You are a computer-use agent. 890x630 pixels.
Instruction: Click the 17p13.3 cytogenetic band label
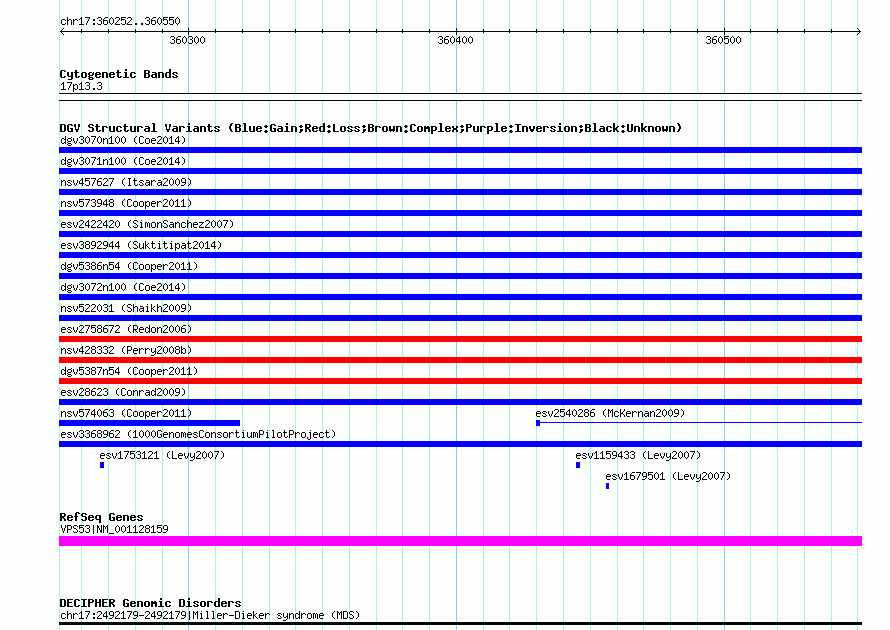pyautogui.click(x=81, y=86)
